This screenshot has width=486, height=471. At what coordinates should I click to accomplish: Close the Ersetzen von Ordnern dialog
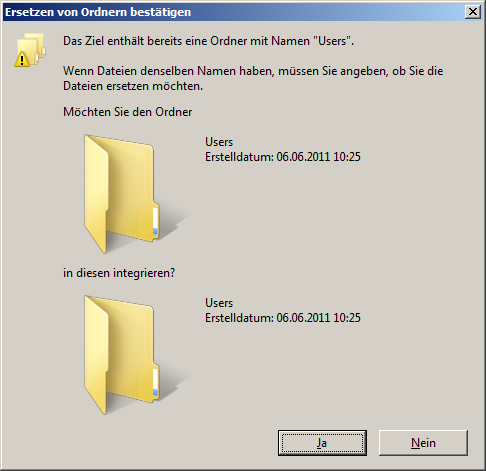473,12
